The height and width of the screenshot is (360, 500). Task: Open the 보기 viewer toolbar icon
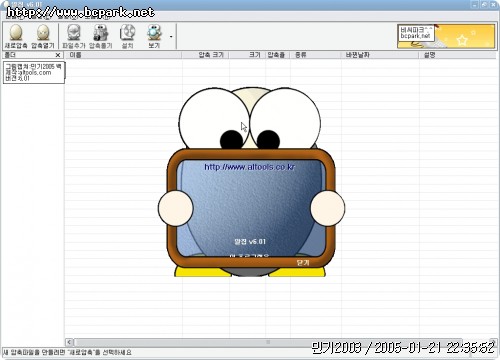click(x=154, y=36)
